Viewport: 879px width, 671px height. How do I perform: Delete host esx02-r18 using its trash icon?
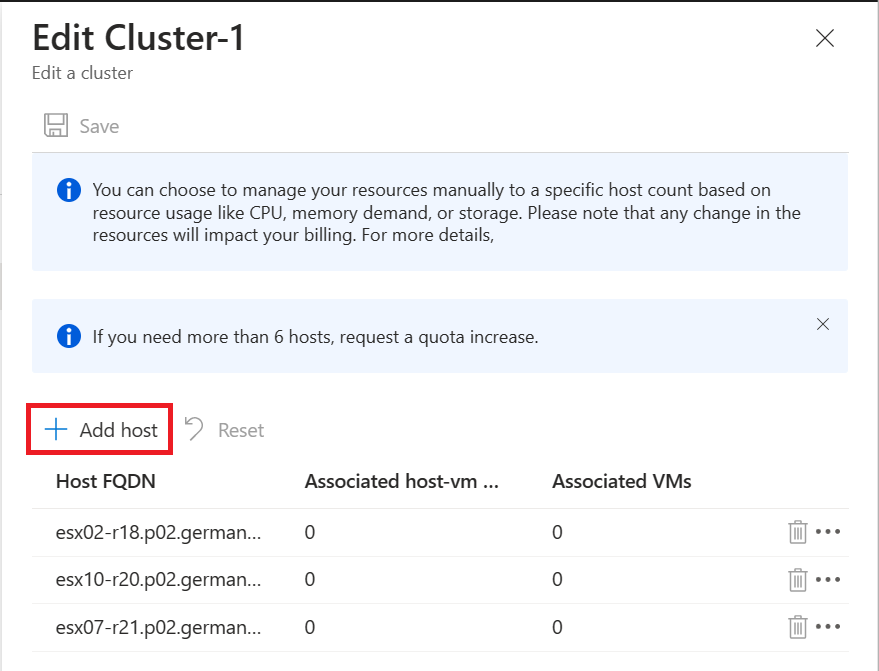[797, 531]
